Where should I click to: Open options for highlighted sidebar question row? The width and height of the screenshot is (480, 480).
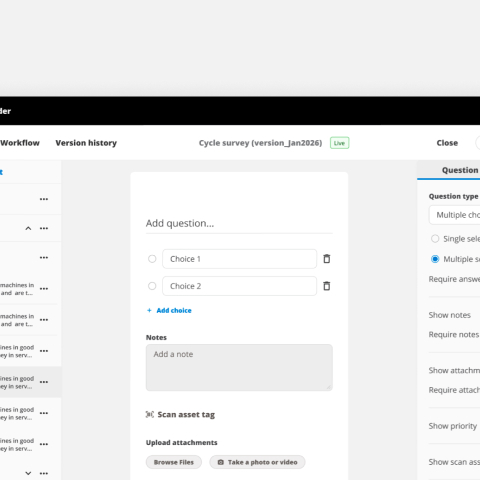point(44,382)
